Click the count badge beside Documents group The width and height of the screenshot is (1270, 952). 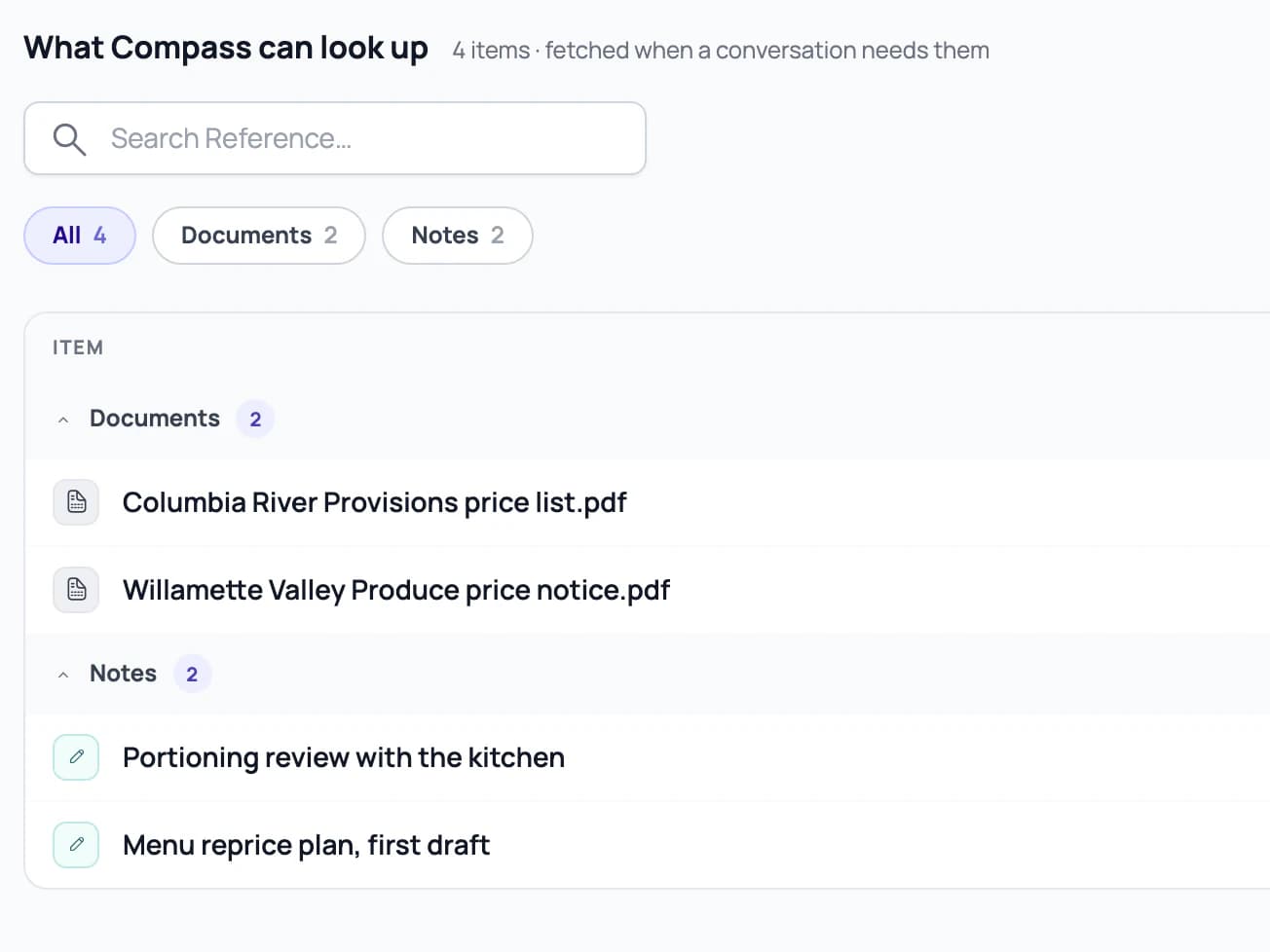click(x=255, y=420)
